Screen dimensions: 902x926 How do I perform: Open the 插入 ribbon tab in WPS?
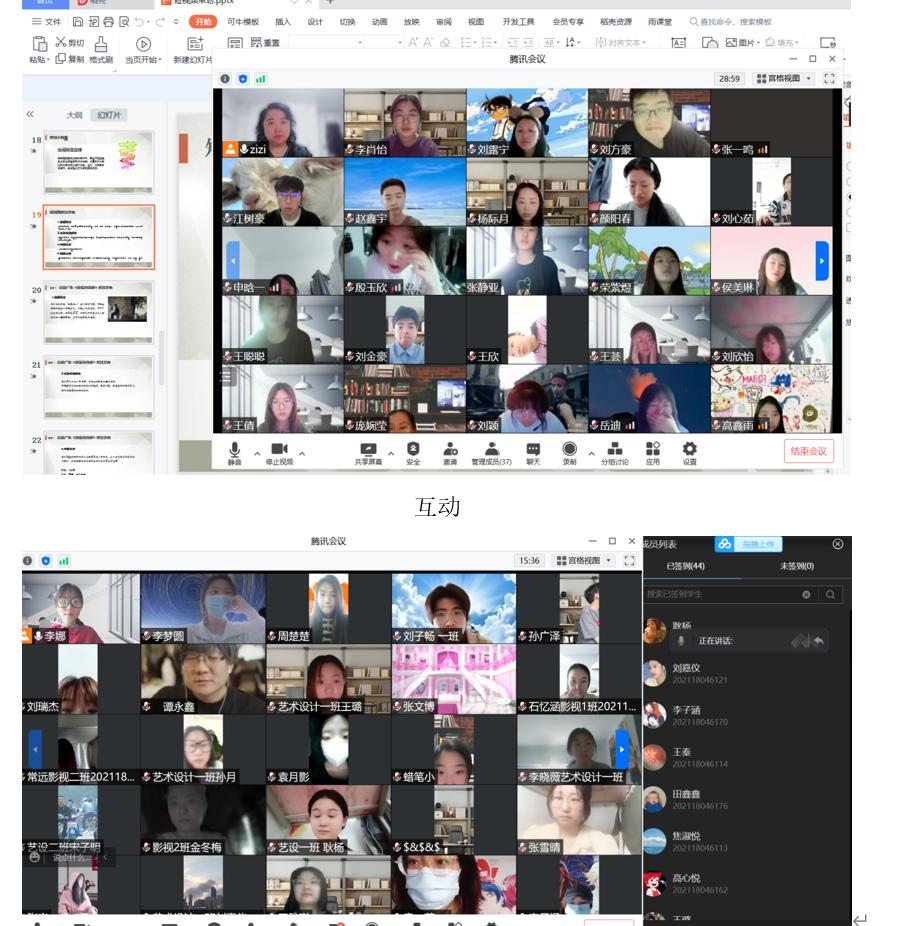click(283, 22)
